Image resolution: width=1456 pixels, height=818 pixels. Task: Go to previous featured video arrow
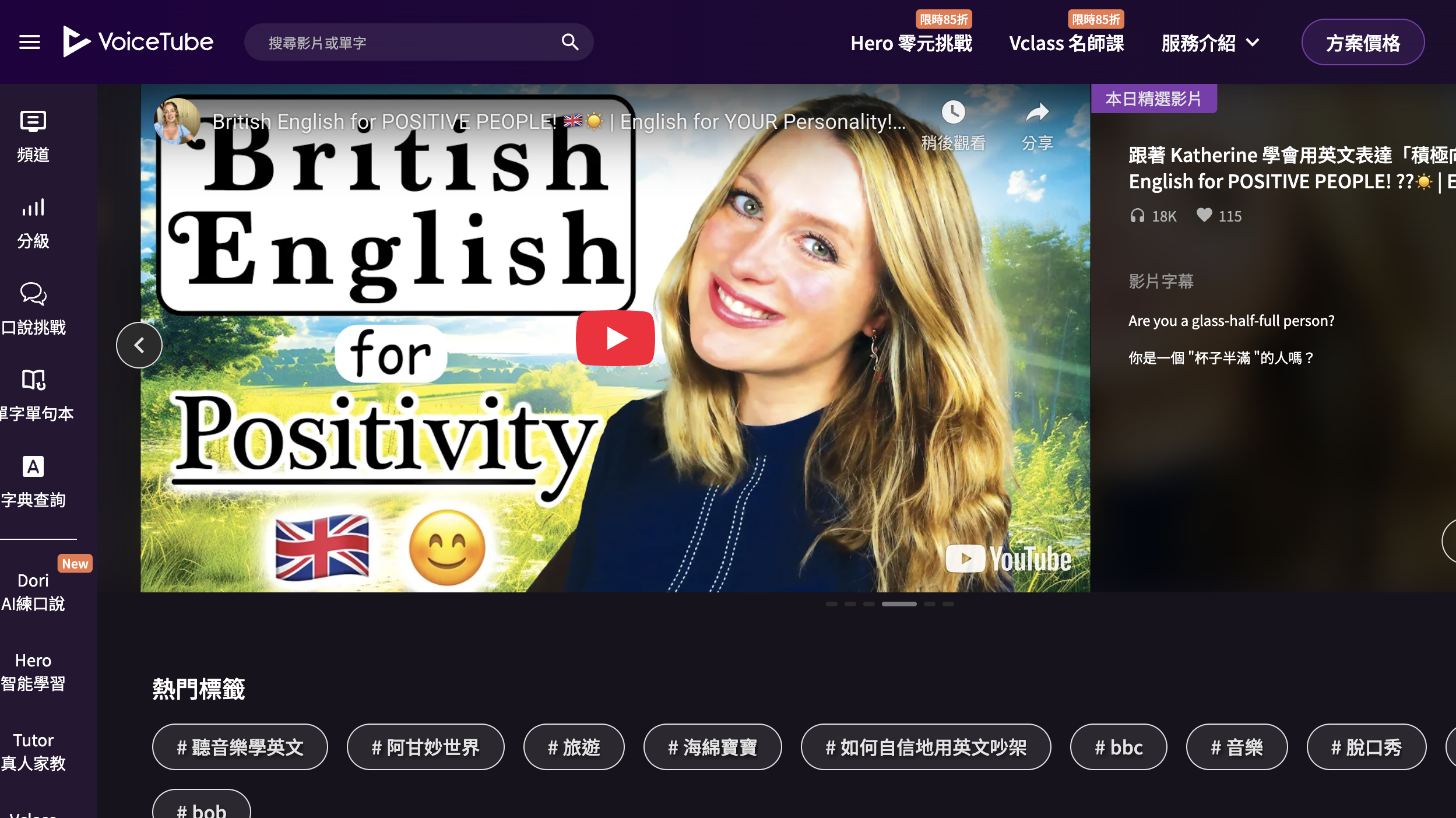tap(139, 345)
